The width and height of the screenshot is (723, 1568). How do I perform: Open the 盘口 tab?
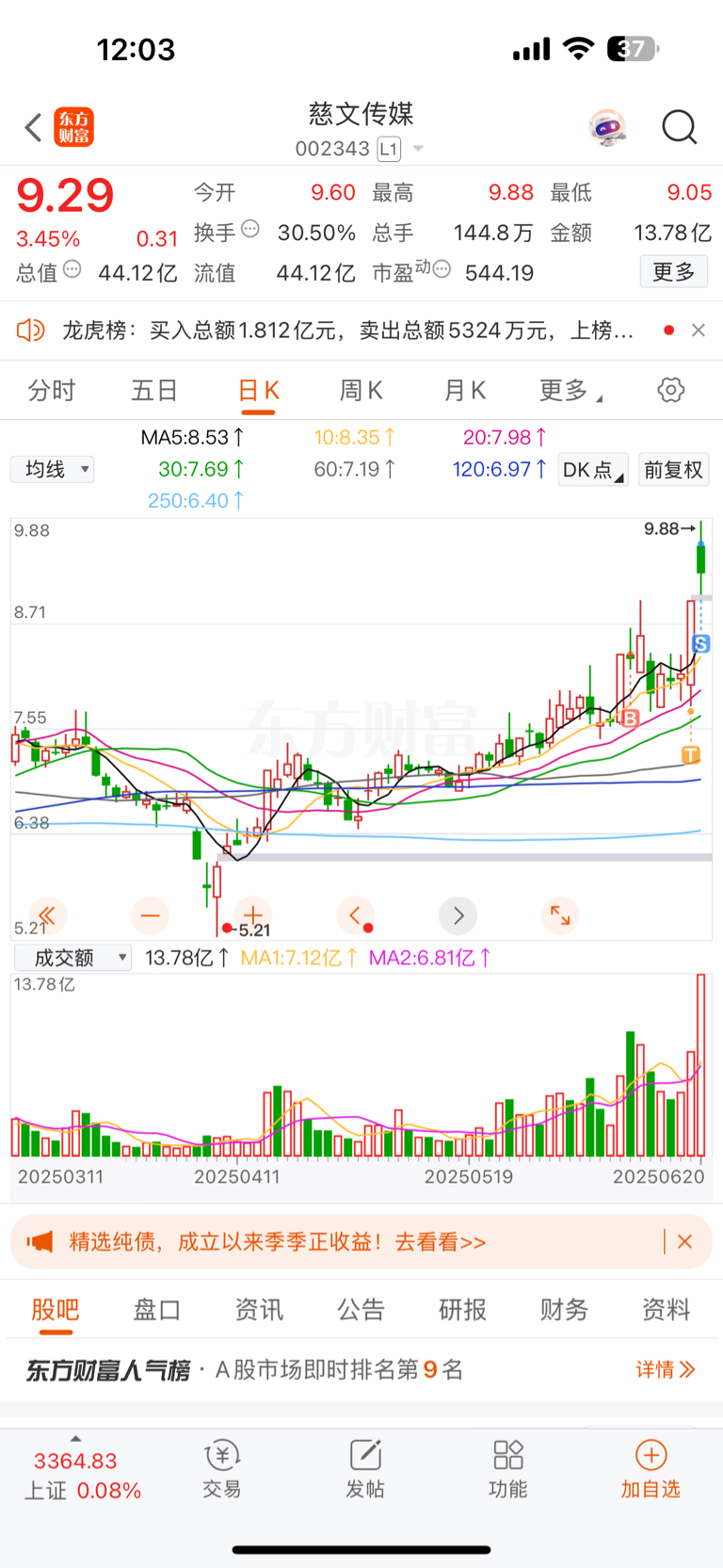click(157, 1309)
